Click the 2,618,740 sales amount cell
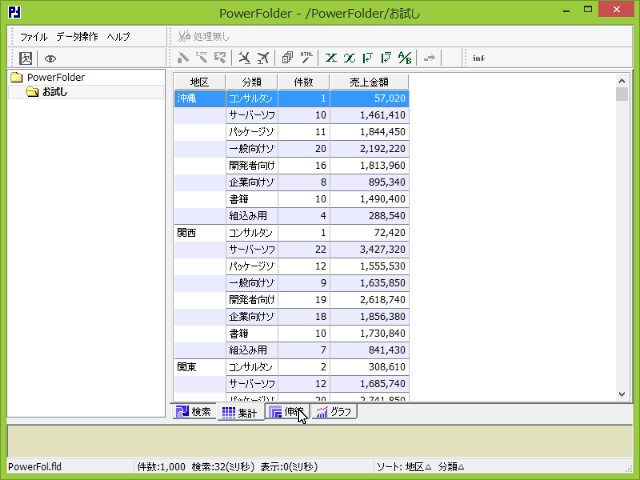This screenshot has height=480, width=640. (x=369, y=300)
